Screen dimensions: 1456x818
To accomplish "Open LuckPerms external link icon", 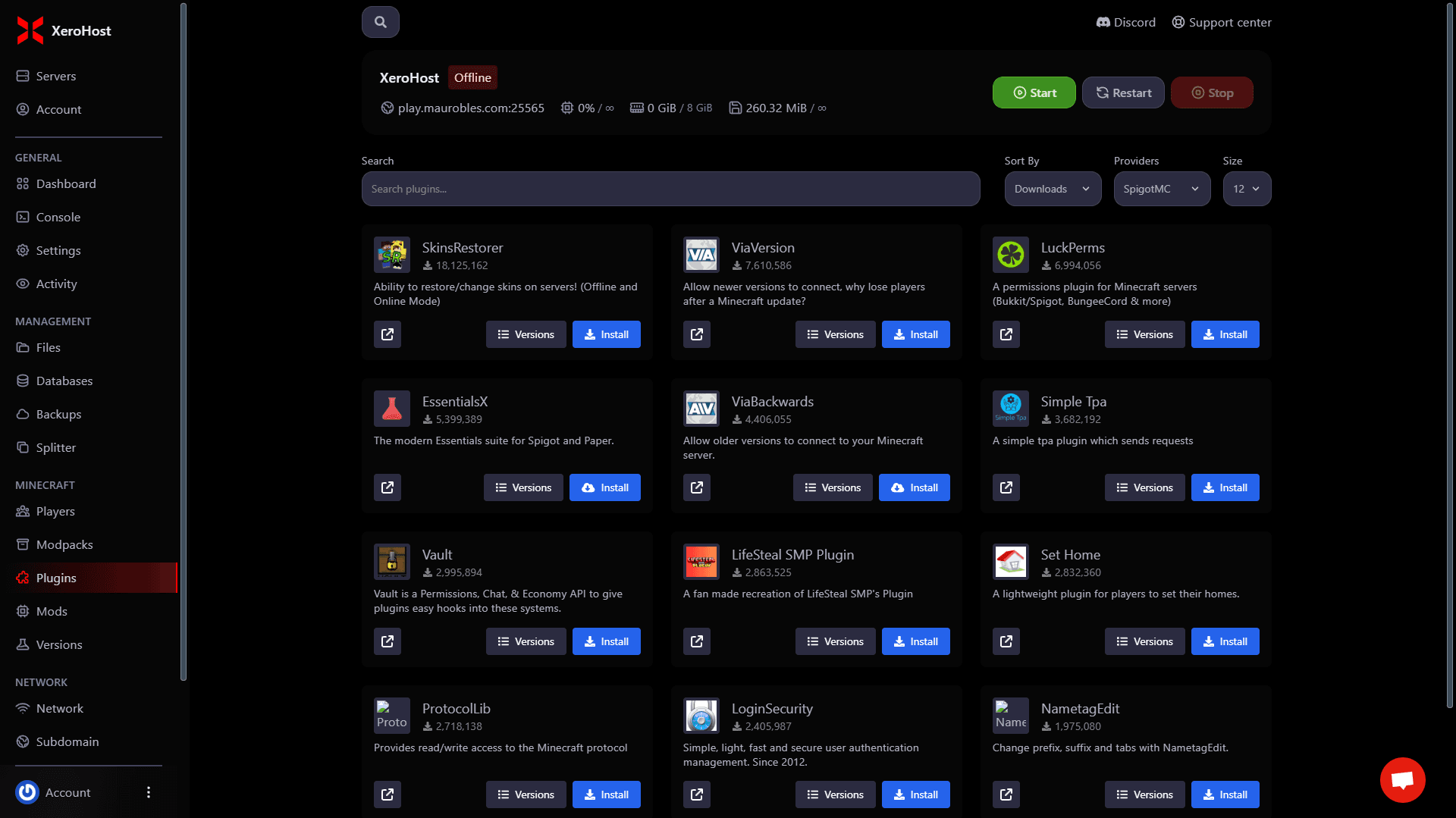I will click(1006, 334).
